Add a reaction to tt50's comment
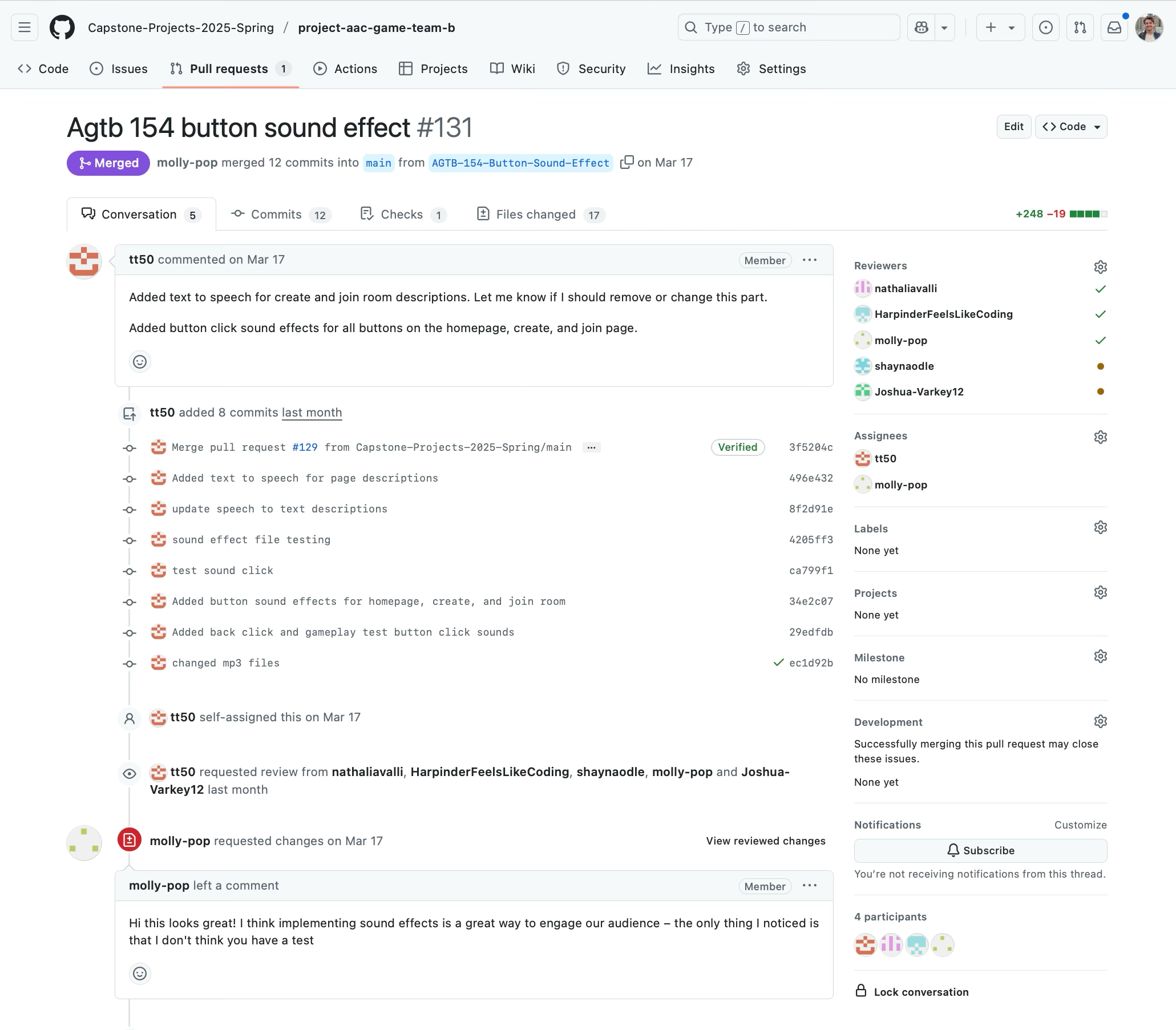The height and width of the screenshot is (1030, 1176). tap(140, 362)
